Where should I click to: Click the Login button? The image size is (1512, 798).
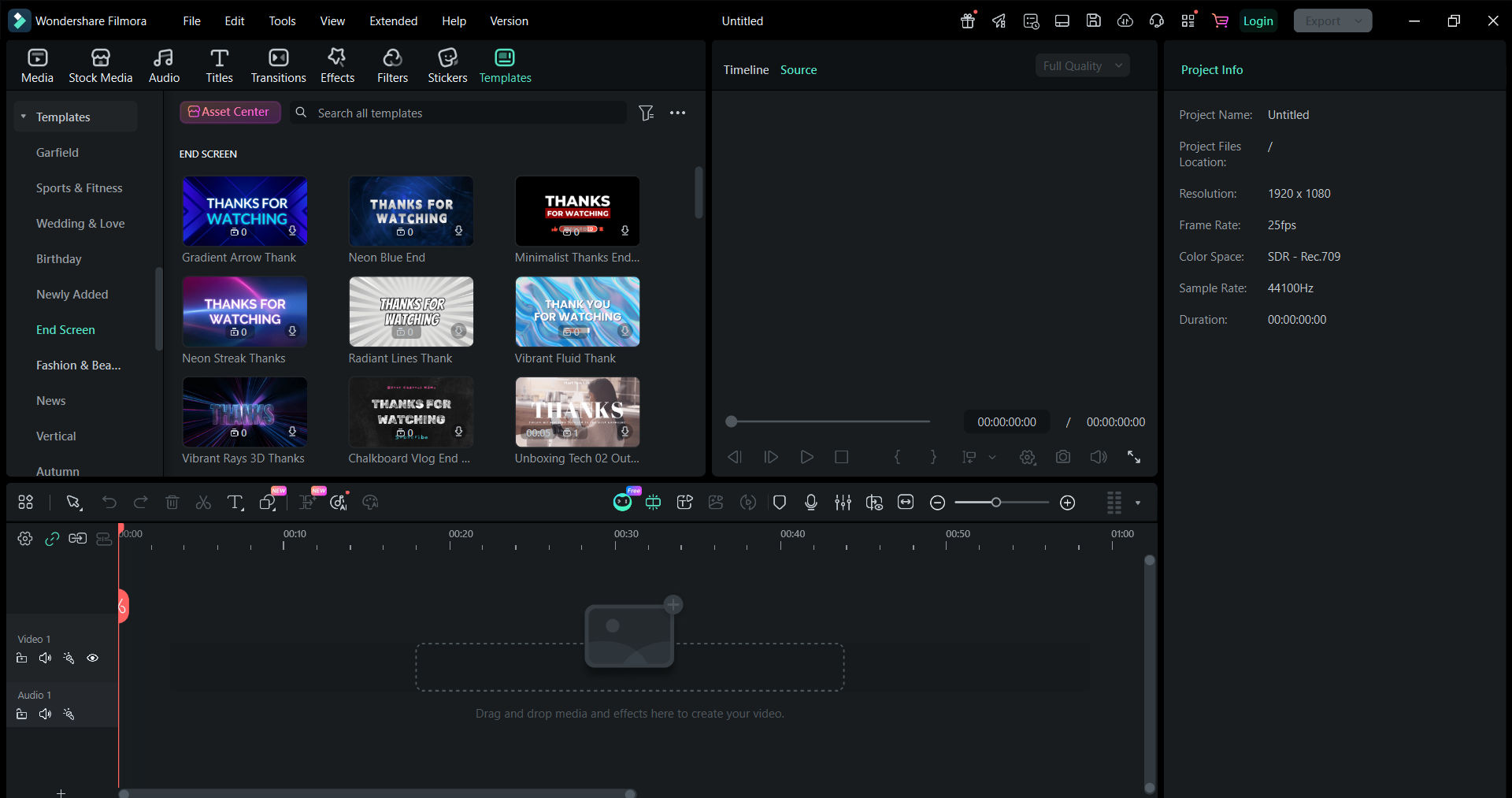click(x=1258, y=20)
